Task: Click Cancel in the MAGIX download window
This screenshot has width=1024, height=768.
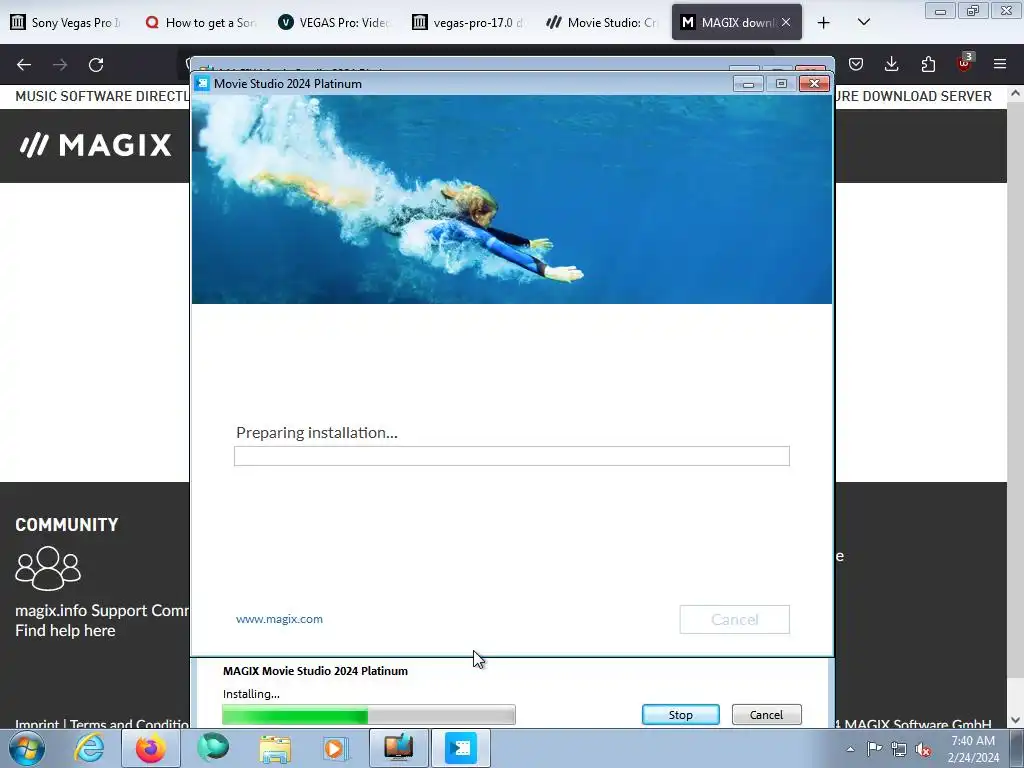Action: tap(766, 714)
